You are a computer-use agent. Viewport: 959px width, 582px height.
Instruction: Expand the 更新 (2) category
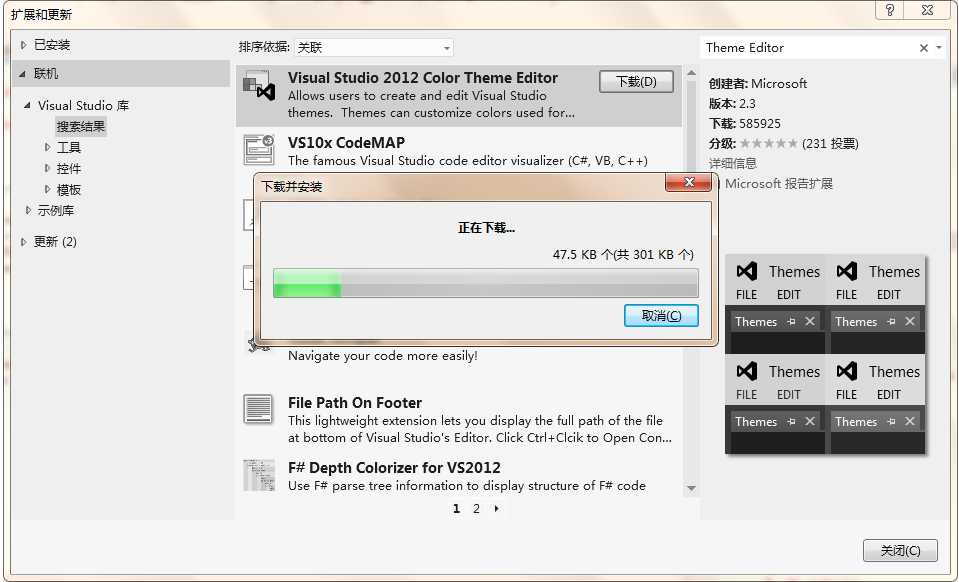point(23,242)
